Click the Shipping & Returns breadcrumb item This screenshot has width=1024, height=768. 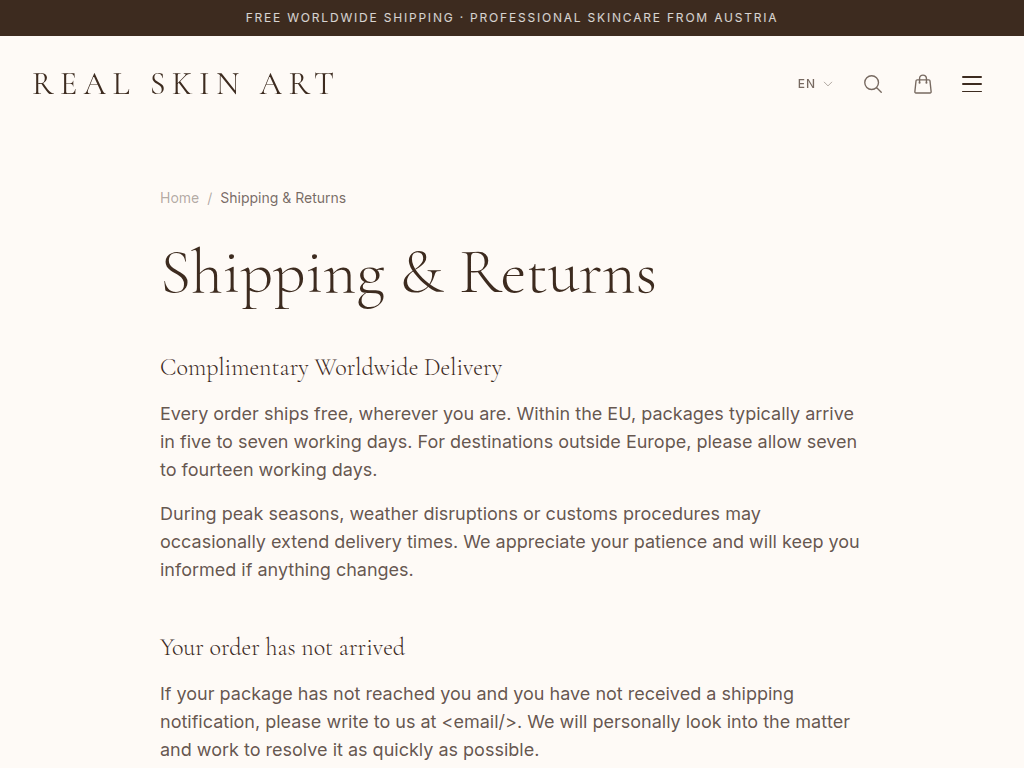(x=283, y=198)
